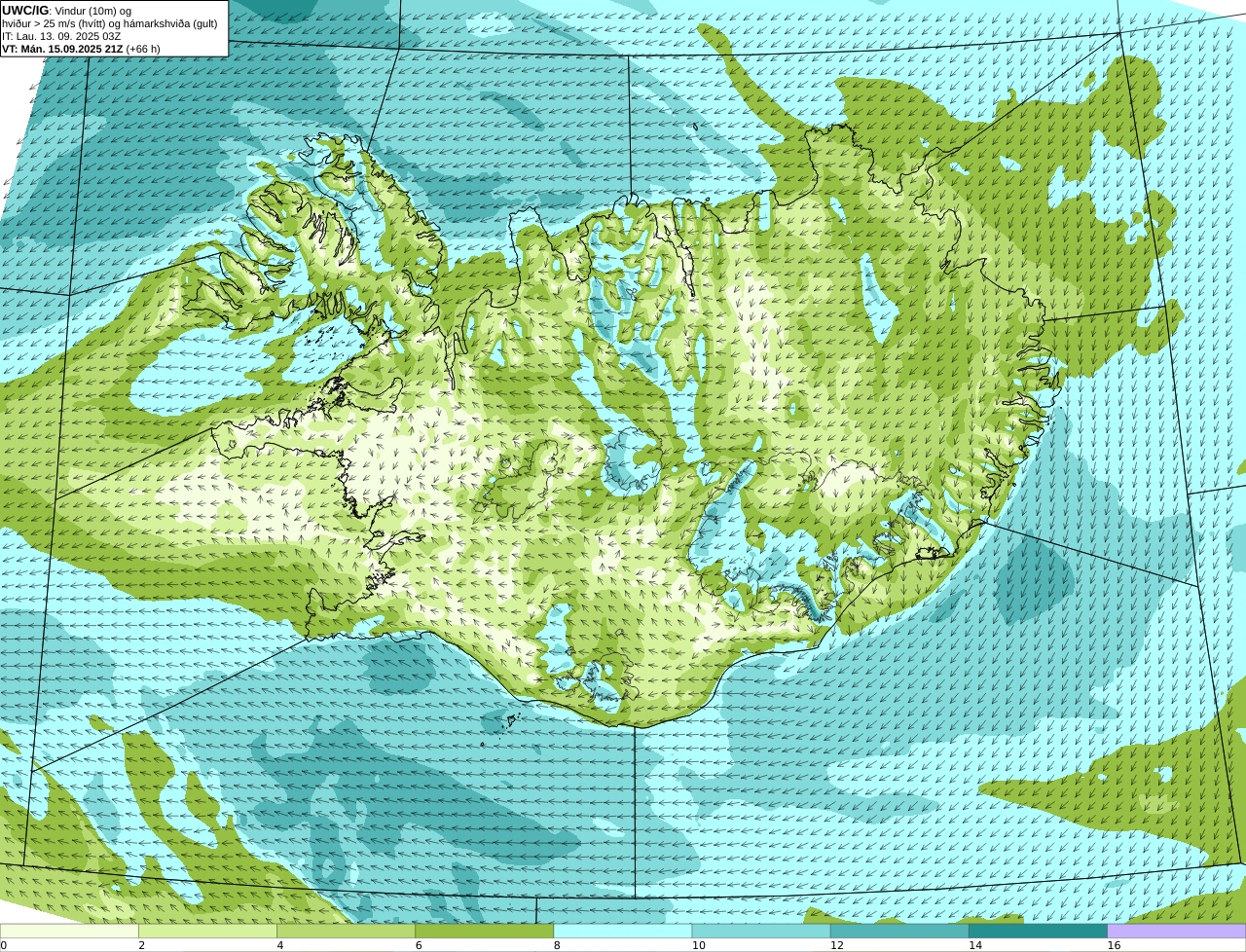
Task: Click the olive green 6–8 legend swatch
Action: click(x=485, y=932)
